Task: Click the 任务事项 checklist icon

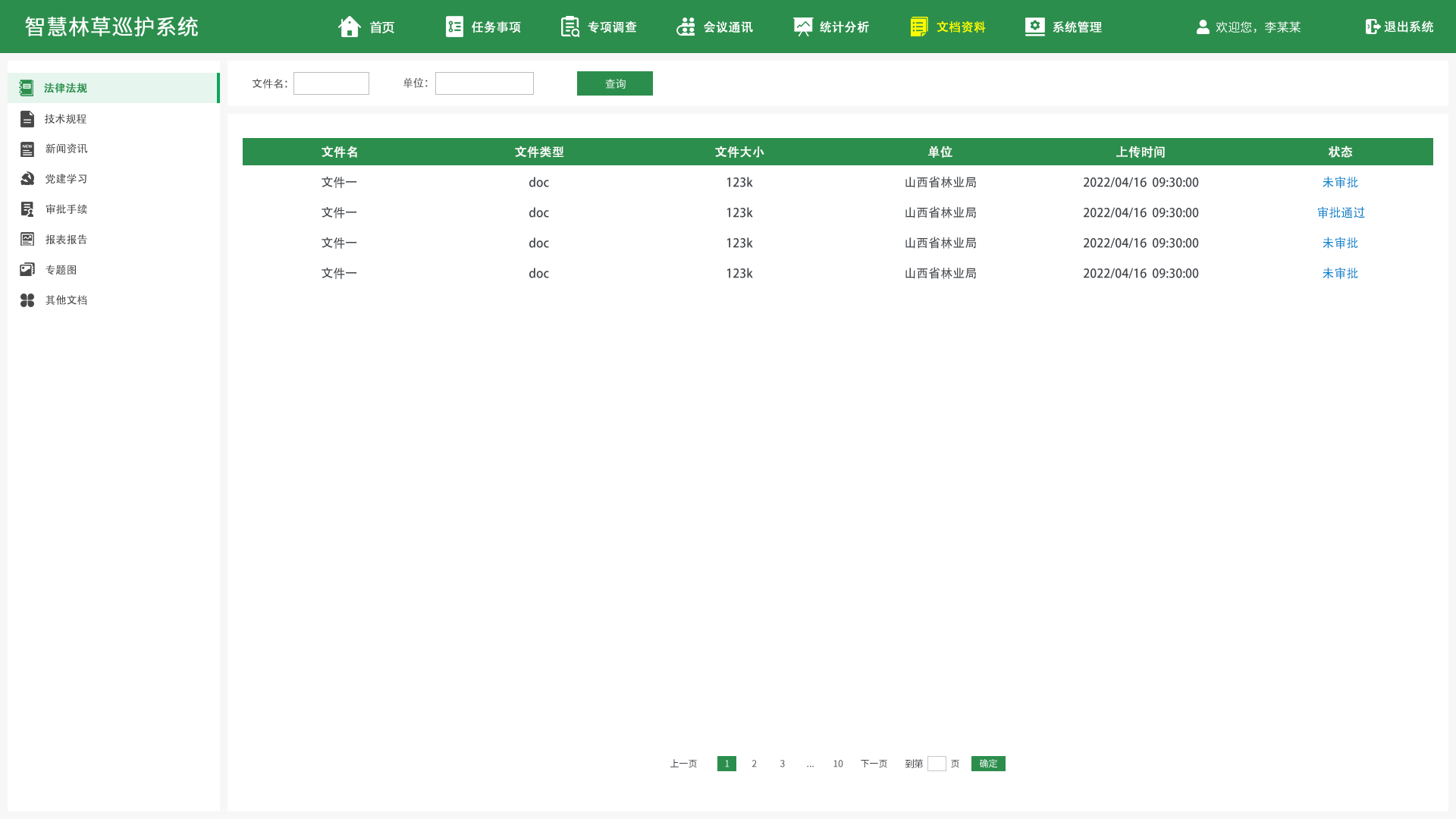Action: (x=454, y=27)
